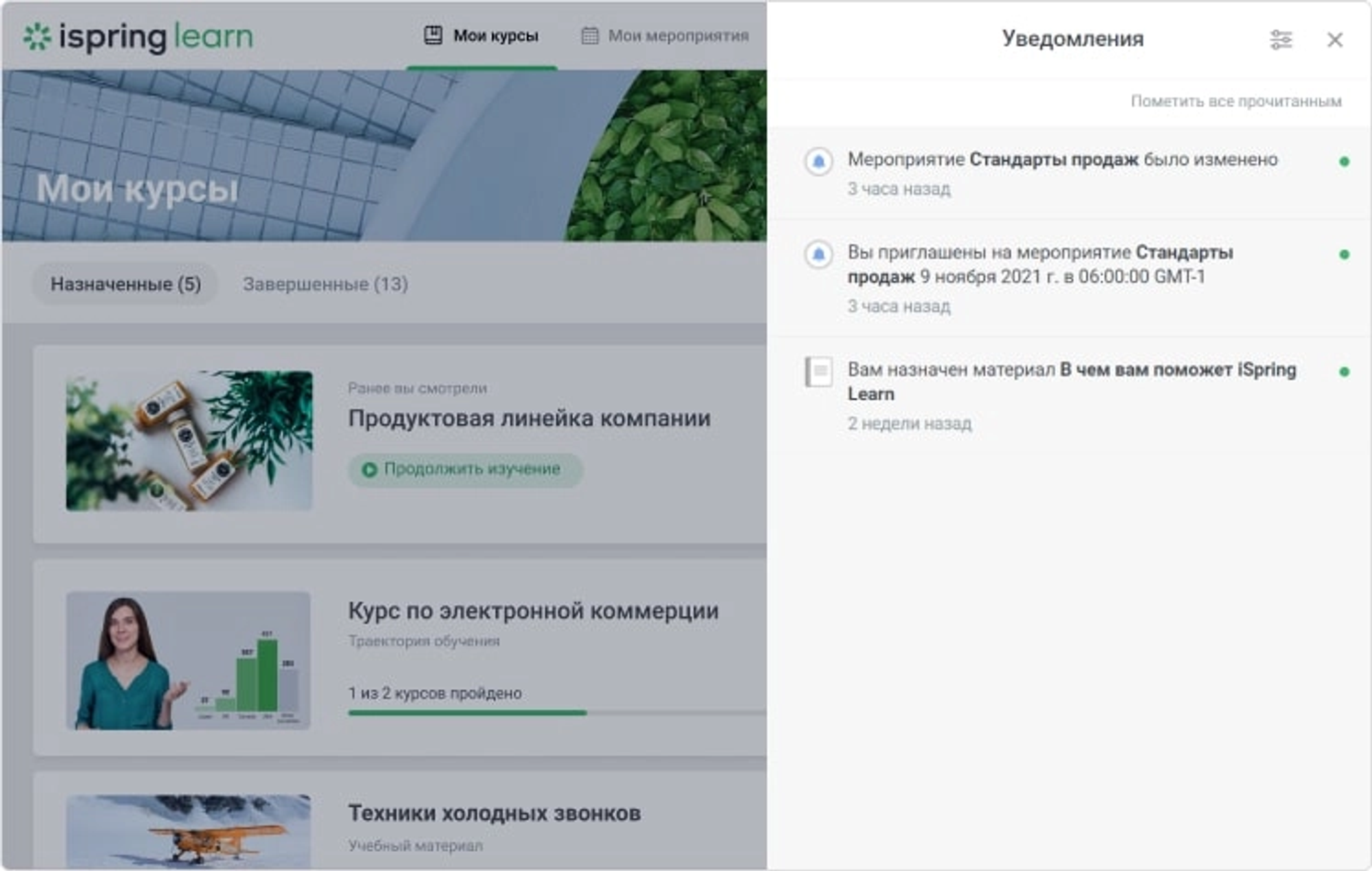This screenshot has height=871, width=1372.
Task: Close the notifications panel
Action: [1334, 39]
